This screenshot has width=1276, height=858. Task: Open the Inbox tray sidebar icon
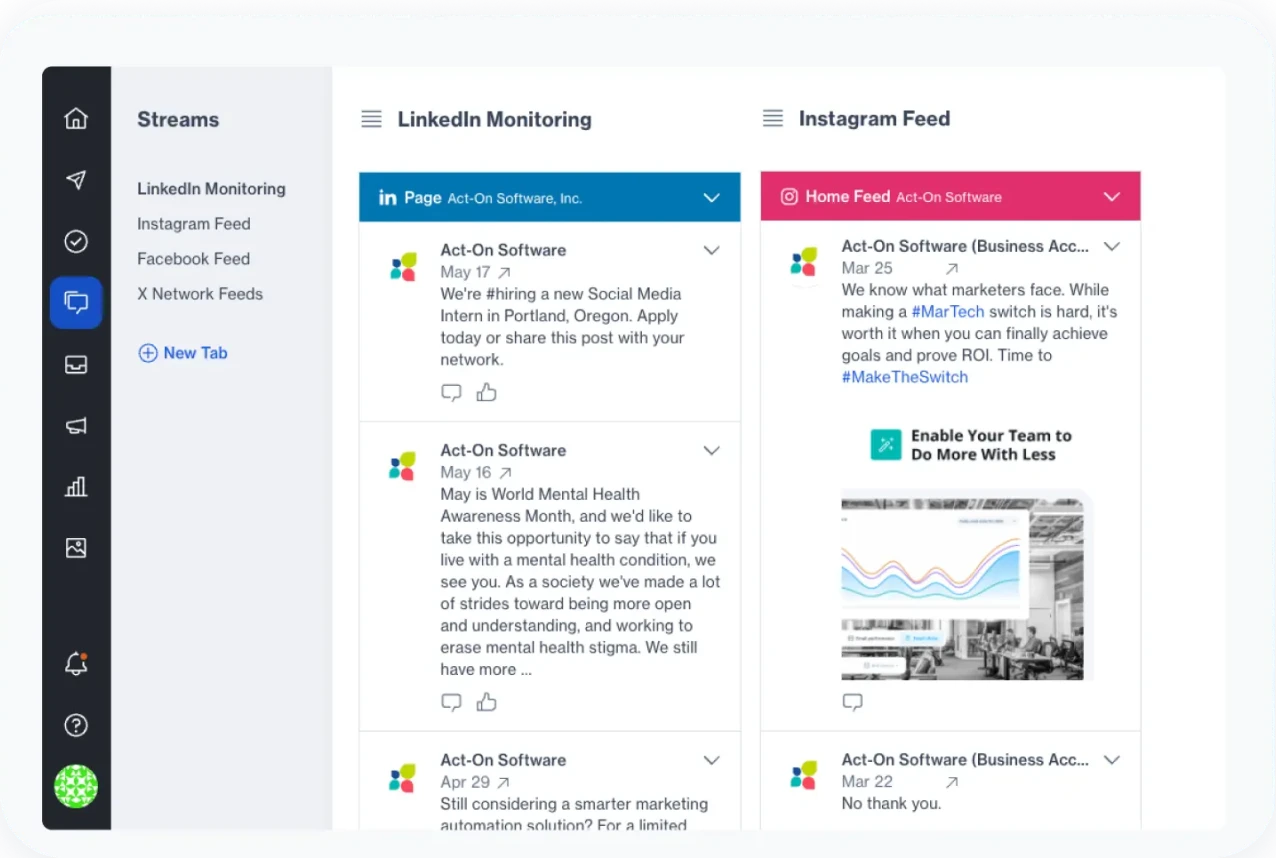click(x=76, y=365)
